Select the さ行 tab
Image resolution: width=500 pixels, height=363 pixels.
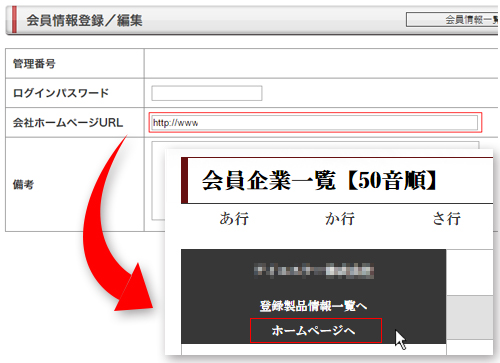point(446,219)
